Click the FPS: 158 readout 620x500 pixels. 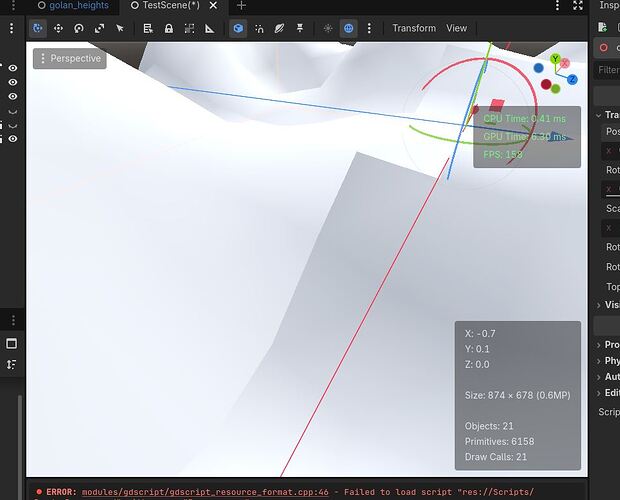coord(503,155)
